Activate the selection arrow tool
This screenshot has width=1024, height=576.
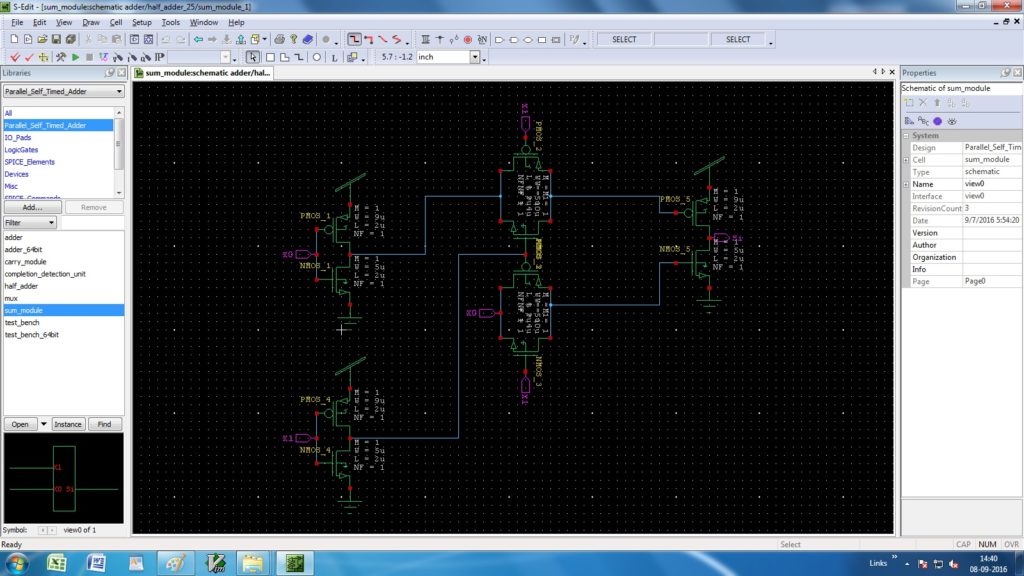pos(252,57)
